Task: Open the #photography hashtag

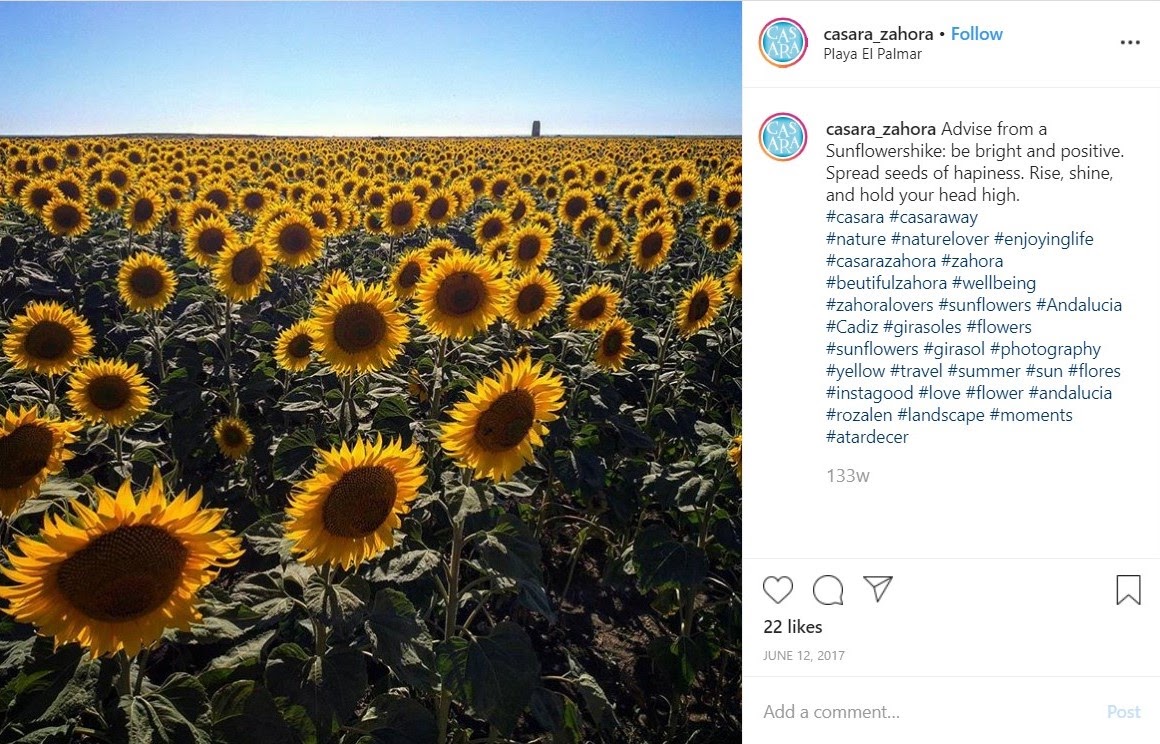Action: pos(1050,348)
